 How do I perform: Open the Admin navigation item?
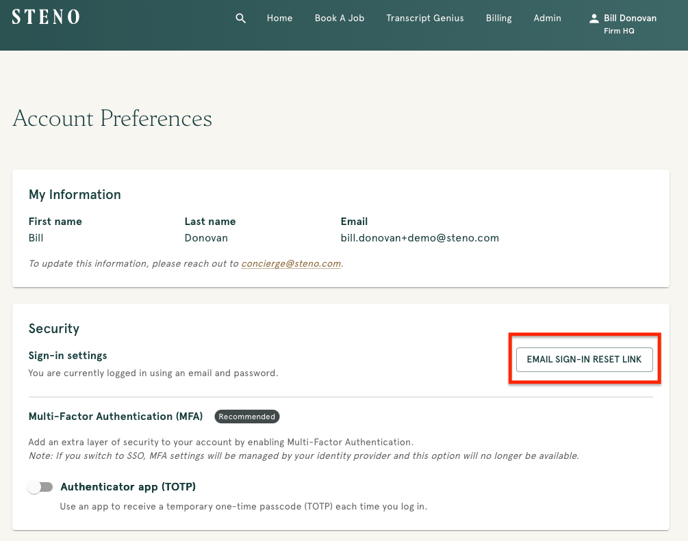(x=547, y=18)
